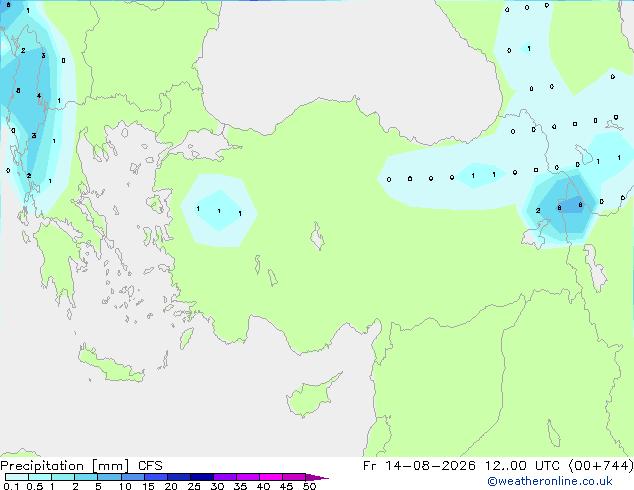Click the 'Precipitation [mm]' title text
This screenshot has height=490, width=634.
65,466
